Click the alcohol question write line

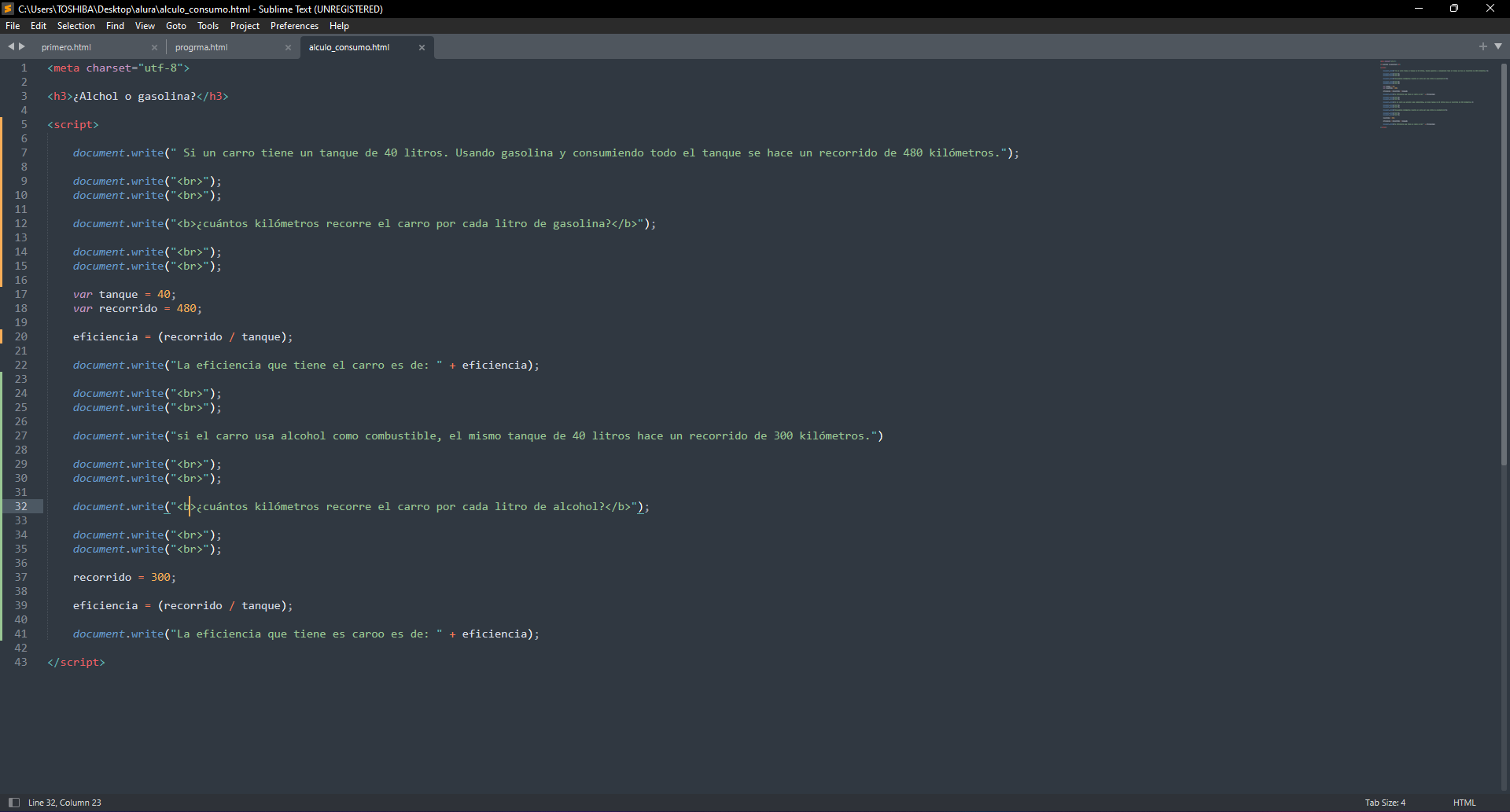(361, 507)
